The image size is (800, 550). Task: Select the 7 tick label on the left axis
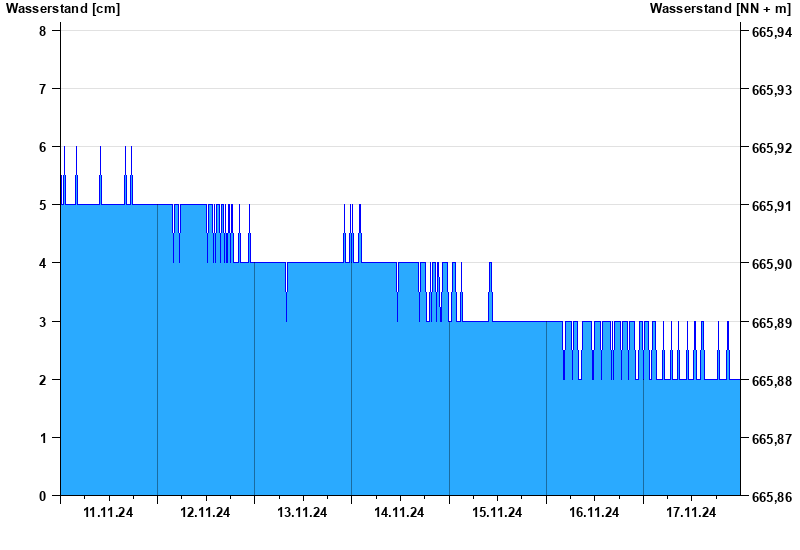click(43, 89)
